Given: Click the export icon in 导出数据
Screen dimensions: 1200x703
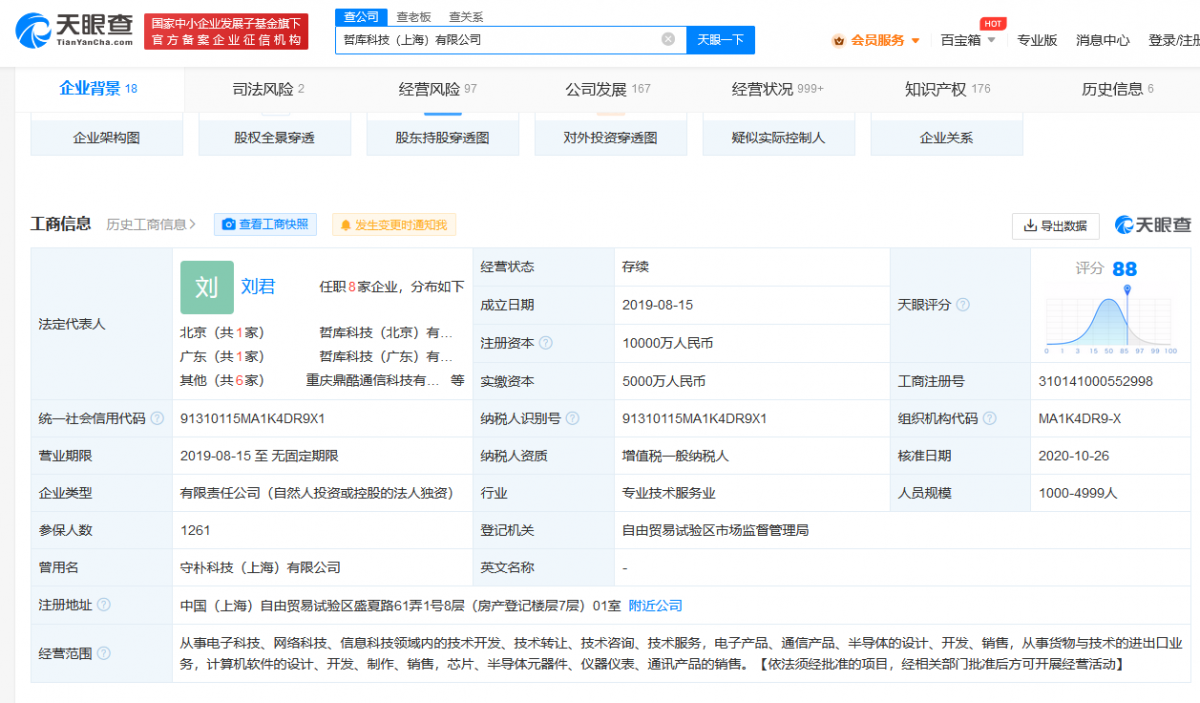Looking at the screenshot, I should point(1029,226).
